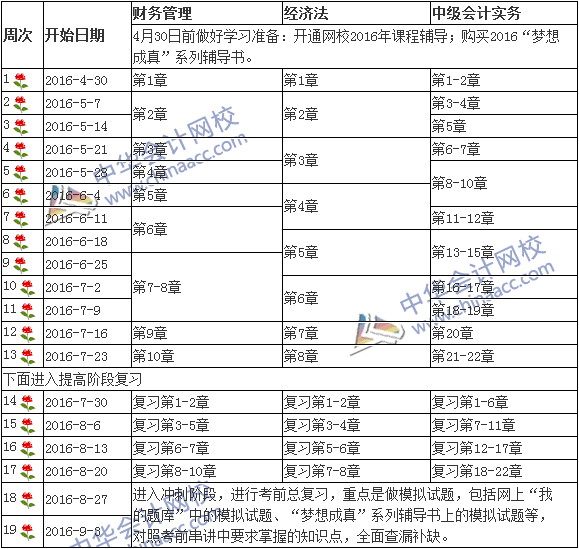Click the 复习第1-6章 cell
Screen dimensions: 579x549
504,402
